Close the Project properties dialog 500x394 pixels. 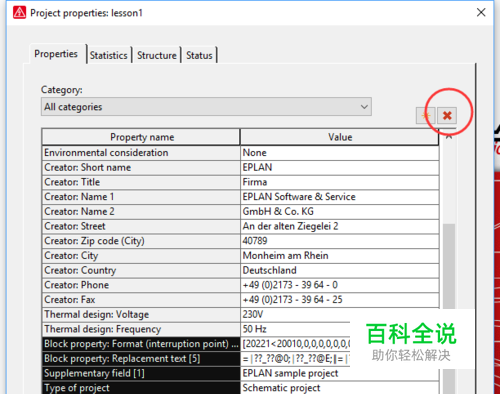[481, 13]
